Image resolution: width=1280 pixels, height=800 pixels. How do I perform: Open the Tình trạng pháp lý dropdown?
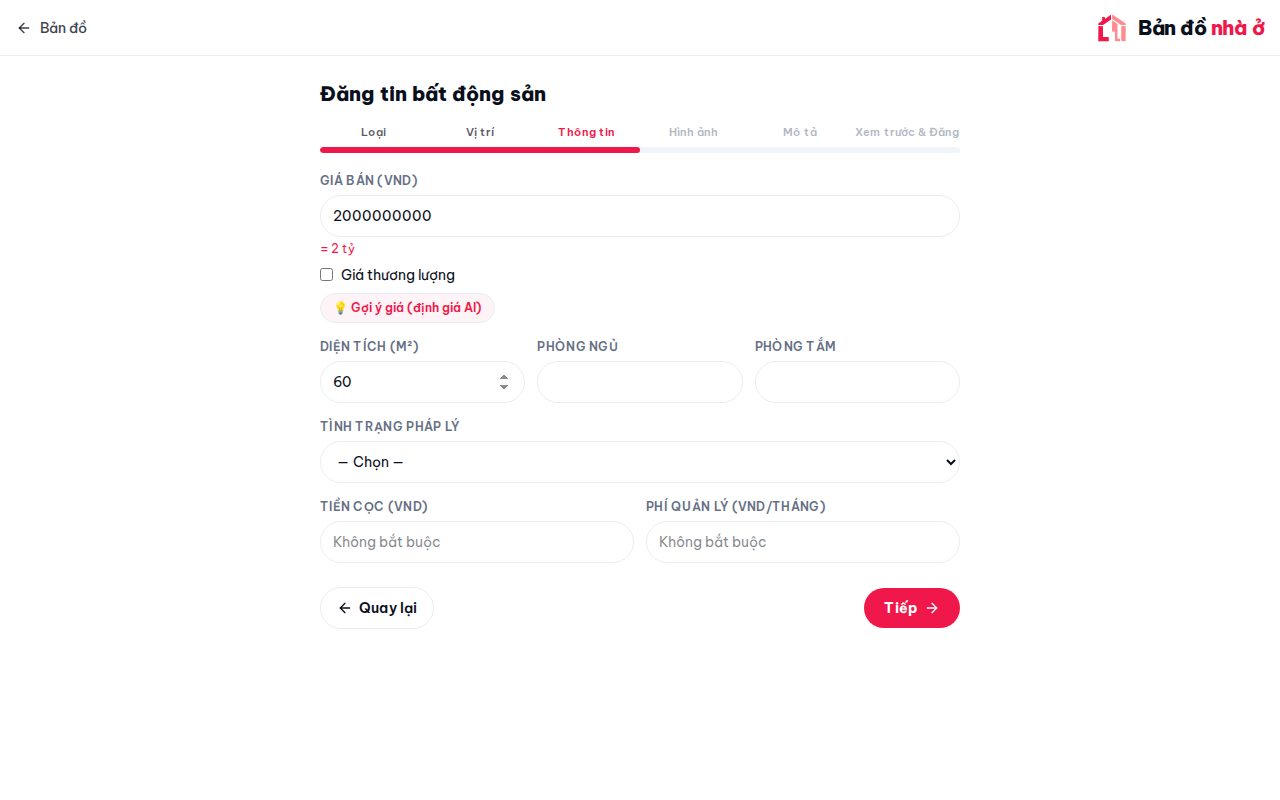coord(640,462)
